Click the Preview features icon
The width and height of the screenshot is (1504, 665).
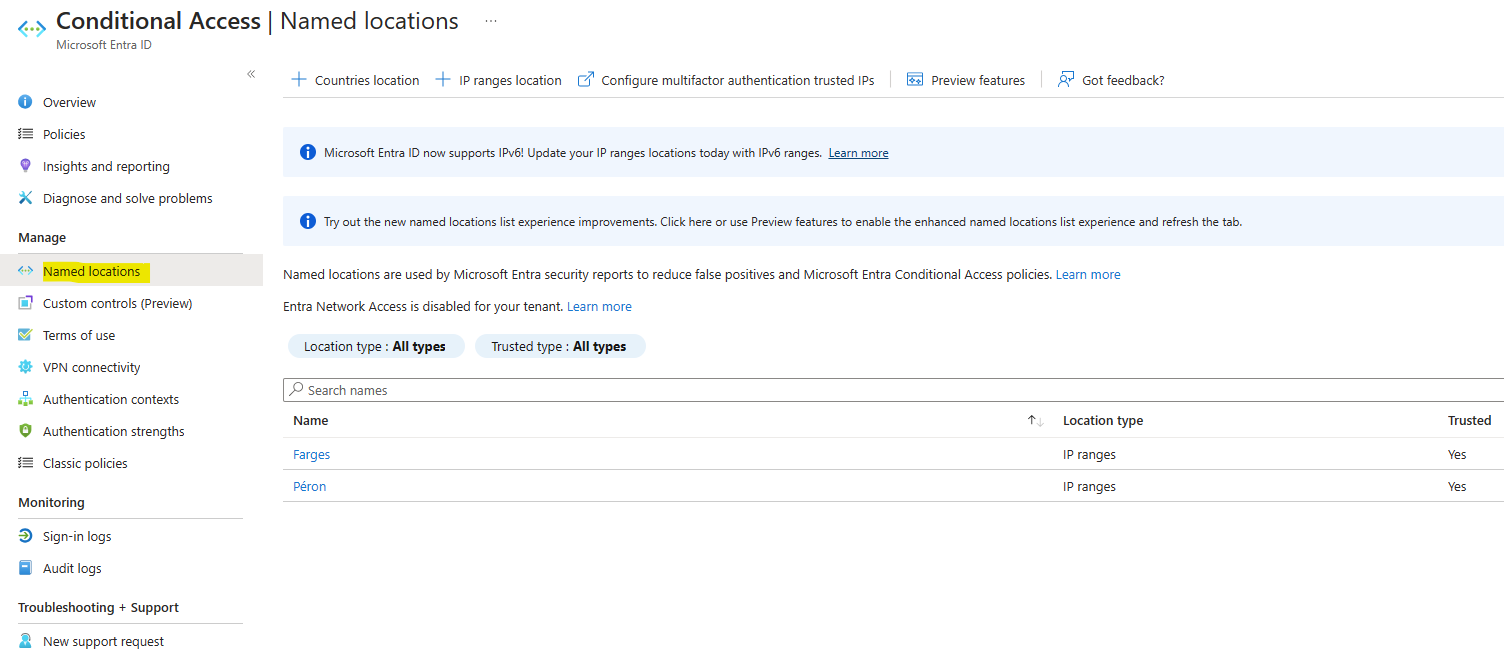tap(915, 80)
